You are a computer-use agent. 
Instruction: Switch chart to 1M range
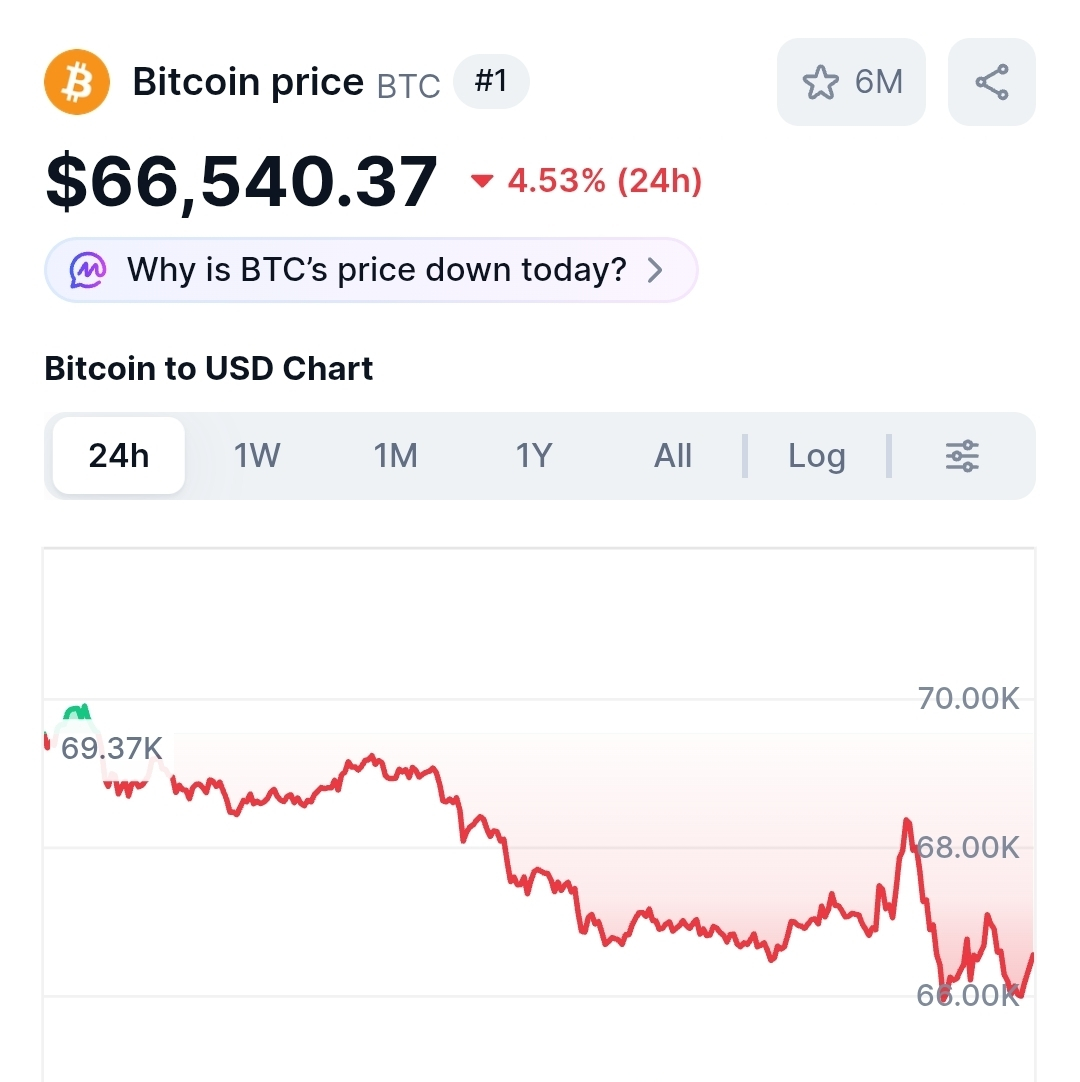(x=396, y=456)
